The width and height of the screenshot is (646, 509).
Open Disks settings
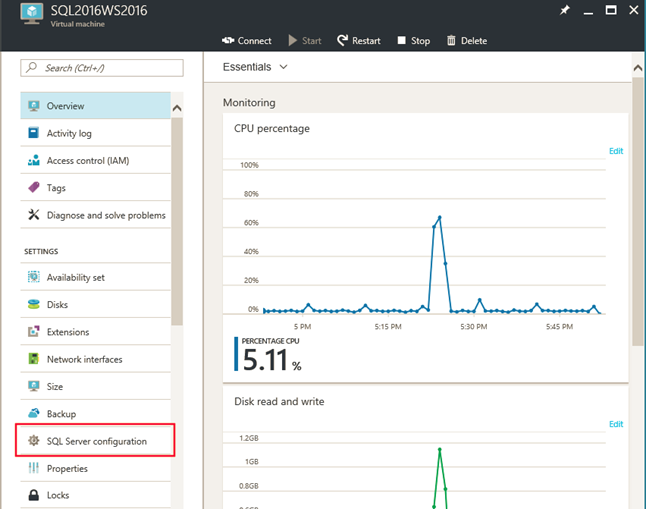(x=96, y=305)
